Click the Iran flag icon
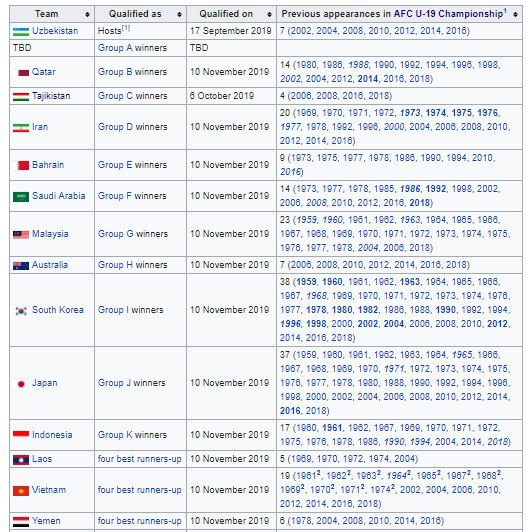 tap(21, 128)
